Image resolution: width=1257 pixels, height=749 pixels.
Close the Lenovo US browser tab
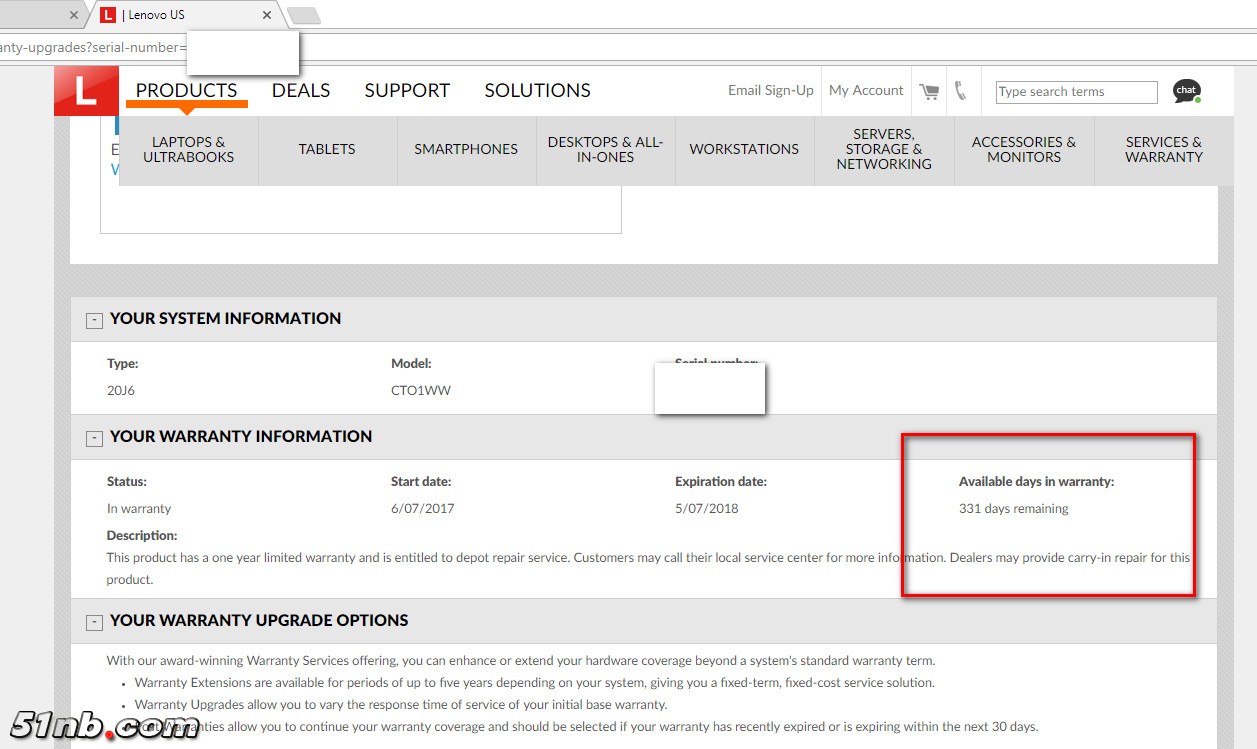point(267,15)
